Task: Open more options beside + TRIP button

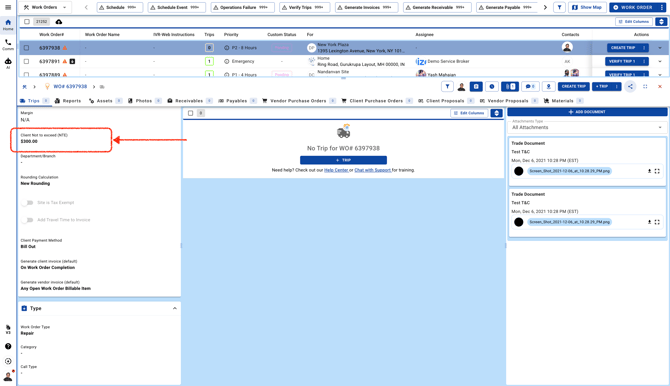Action: (616, 86)
